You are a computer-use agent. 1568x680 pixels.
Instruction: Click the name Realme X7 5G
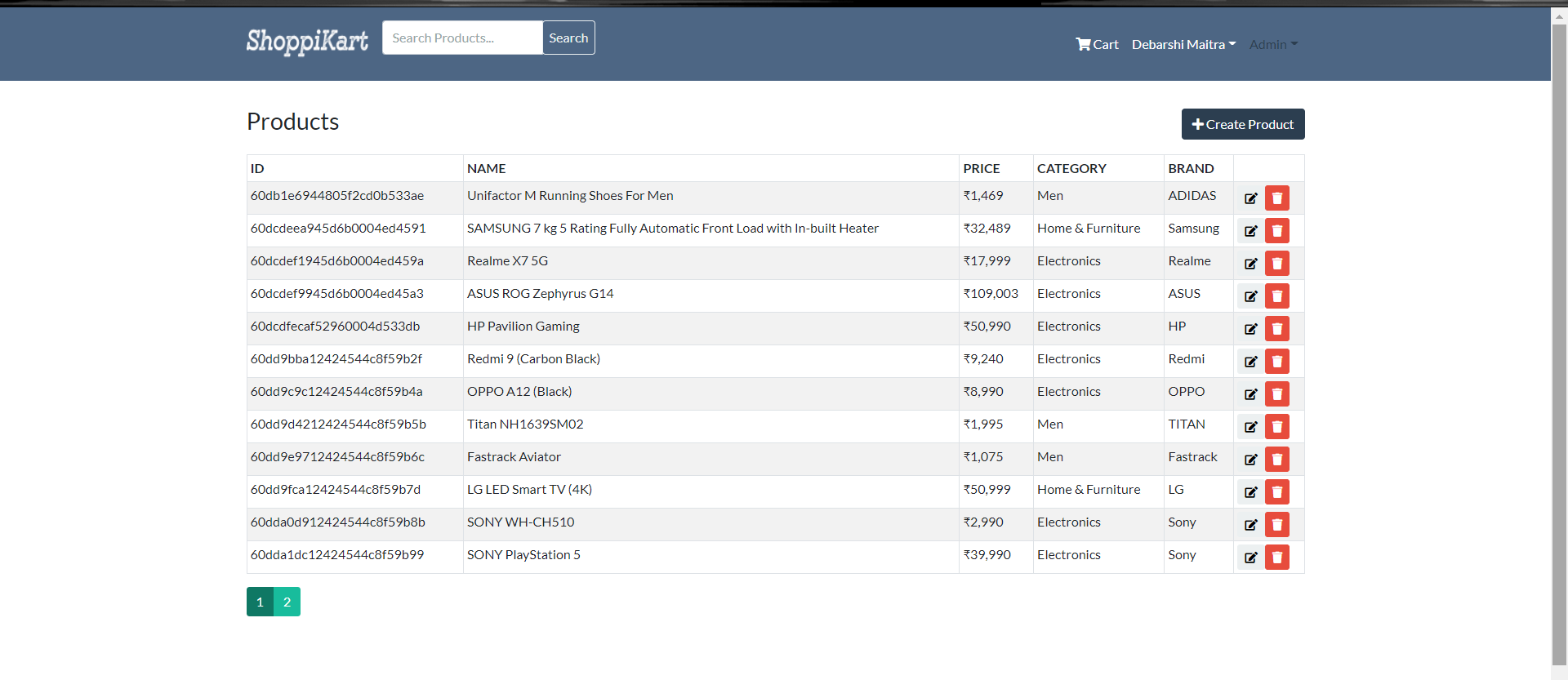coord(507,261)
